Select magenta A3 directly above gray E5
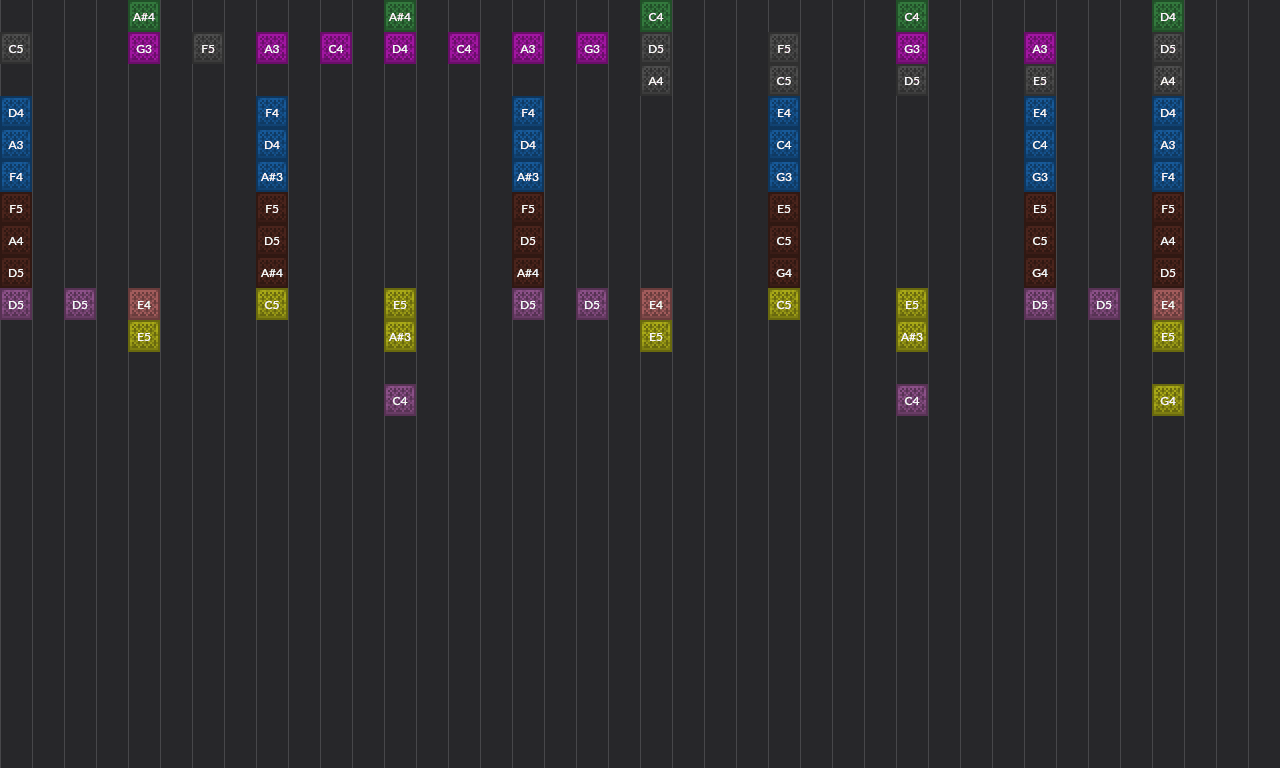The width and height of the screenshot is (1280, 768). point(1040,48)
